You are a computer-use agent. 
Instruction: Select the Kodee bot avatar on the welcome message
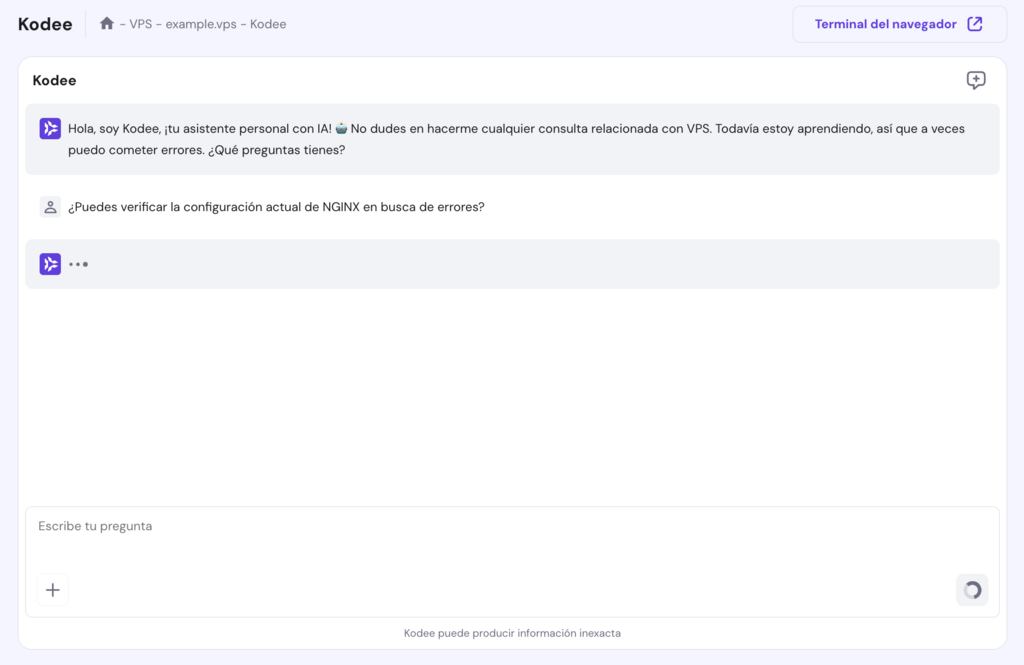(x=50, y=128)
